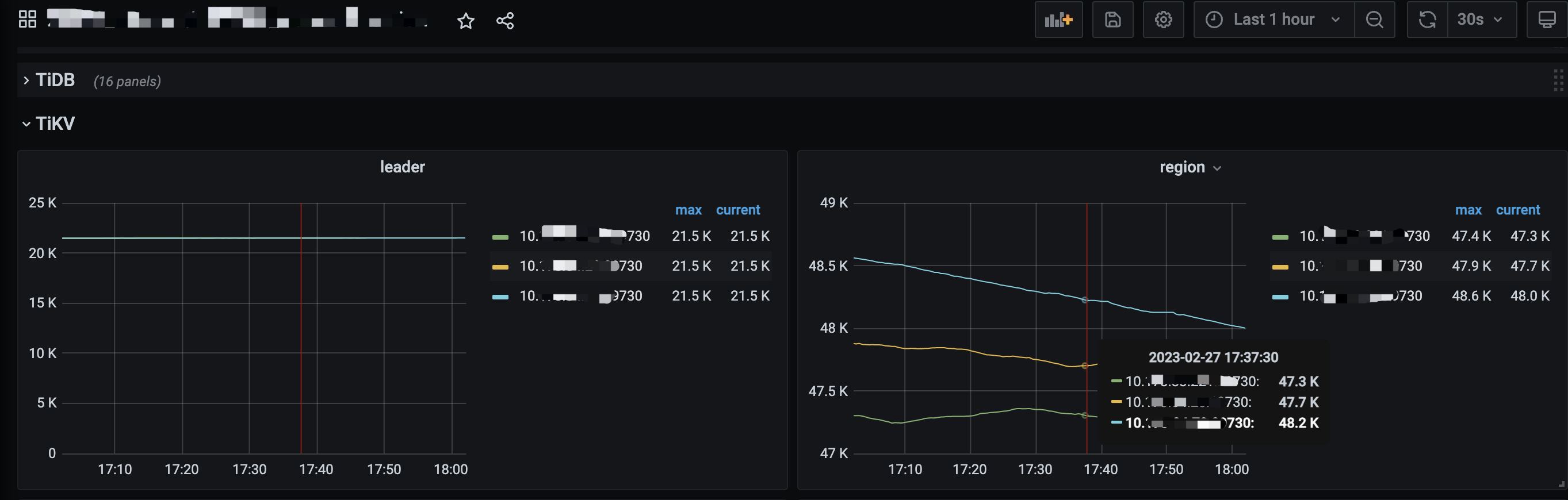Image resolution: width=1568 pixels, height=500 pixels.
Task: Click the 47.9 K max value
Action: coord(1471,266)
